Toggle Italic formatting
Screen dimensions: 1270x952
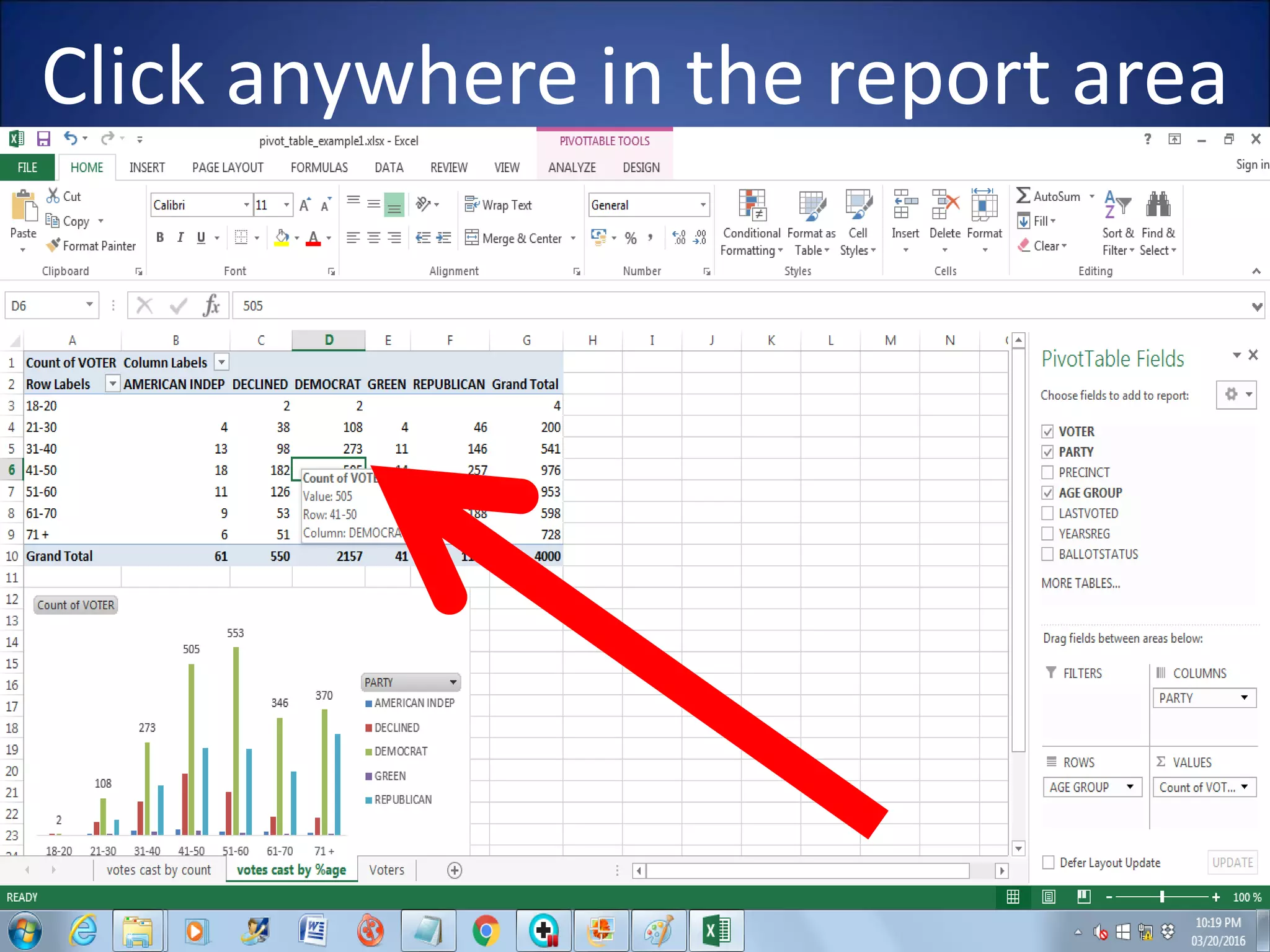coord(180,237)
